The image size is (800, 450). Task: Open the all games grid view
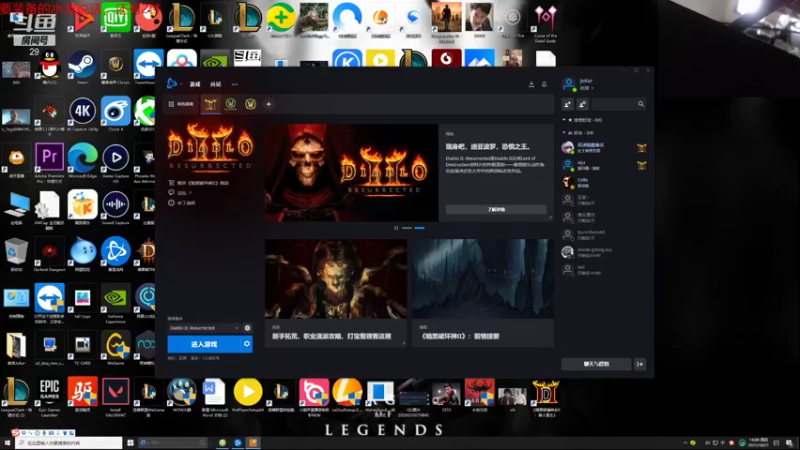(181, 104)
